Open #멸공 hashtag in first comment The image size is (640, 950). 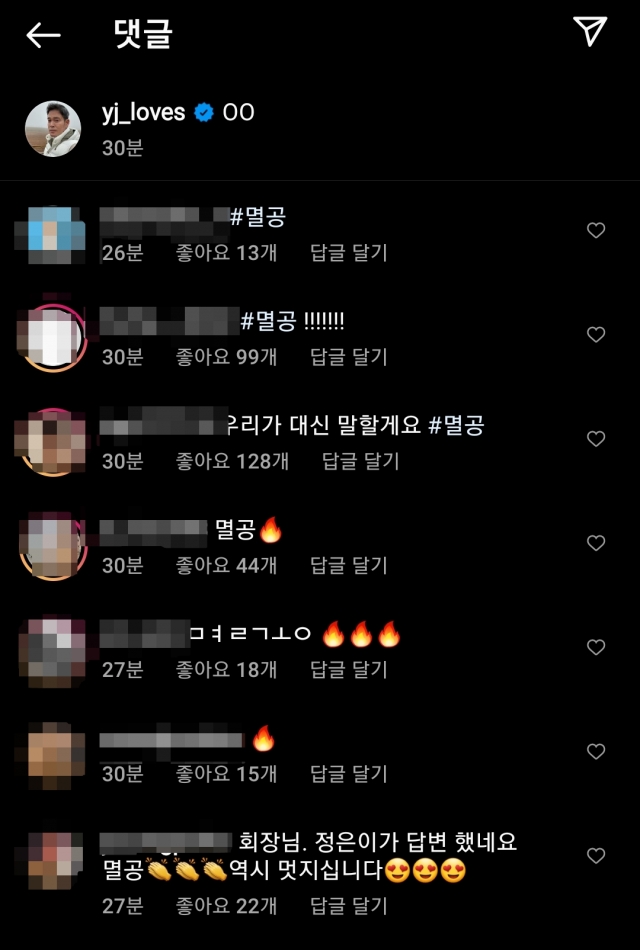click(258, 217)
